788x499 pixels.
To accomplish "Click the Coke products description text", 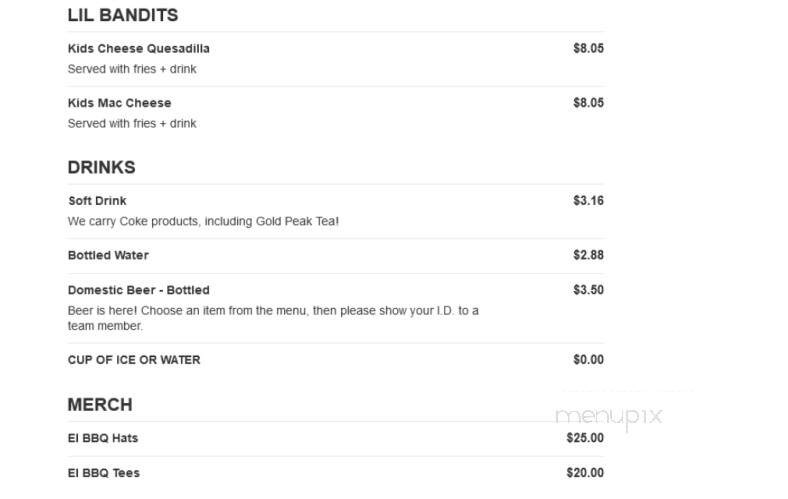I will (x=204, y=222).
